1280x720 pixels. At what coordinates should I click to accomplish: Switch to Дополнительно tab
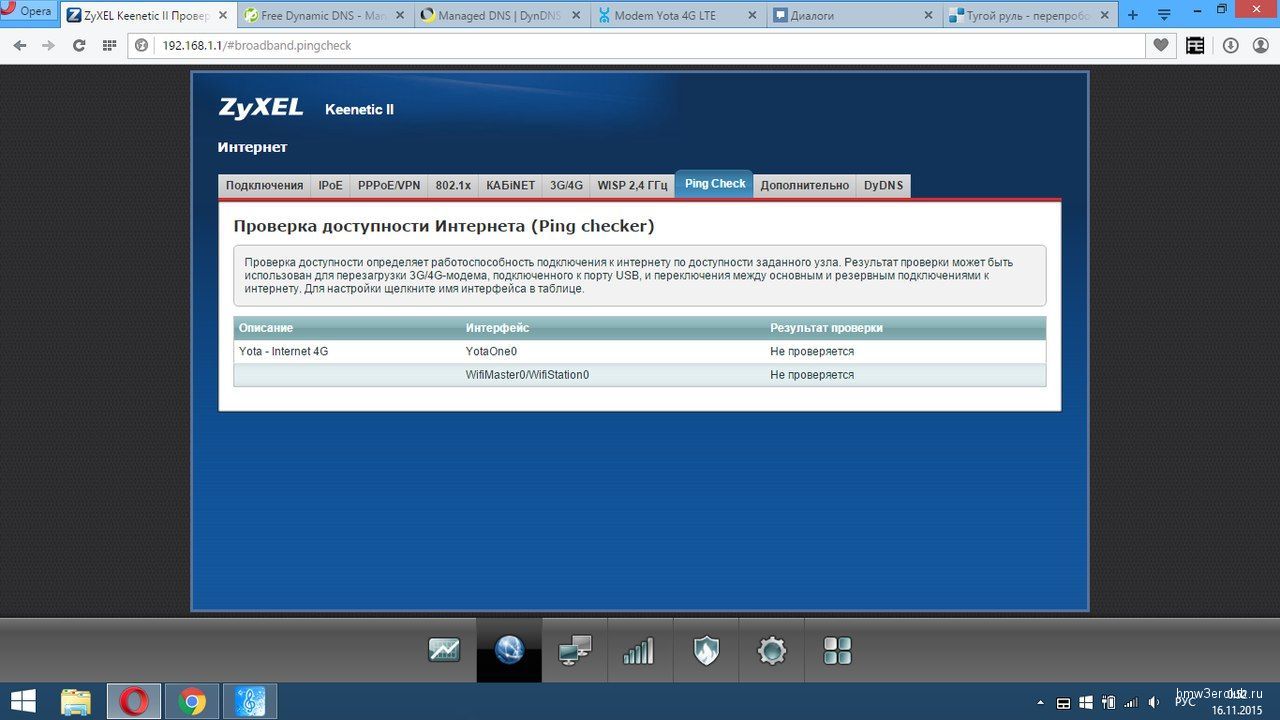(804, 185)
